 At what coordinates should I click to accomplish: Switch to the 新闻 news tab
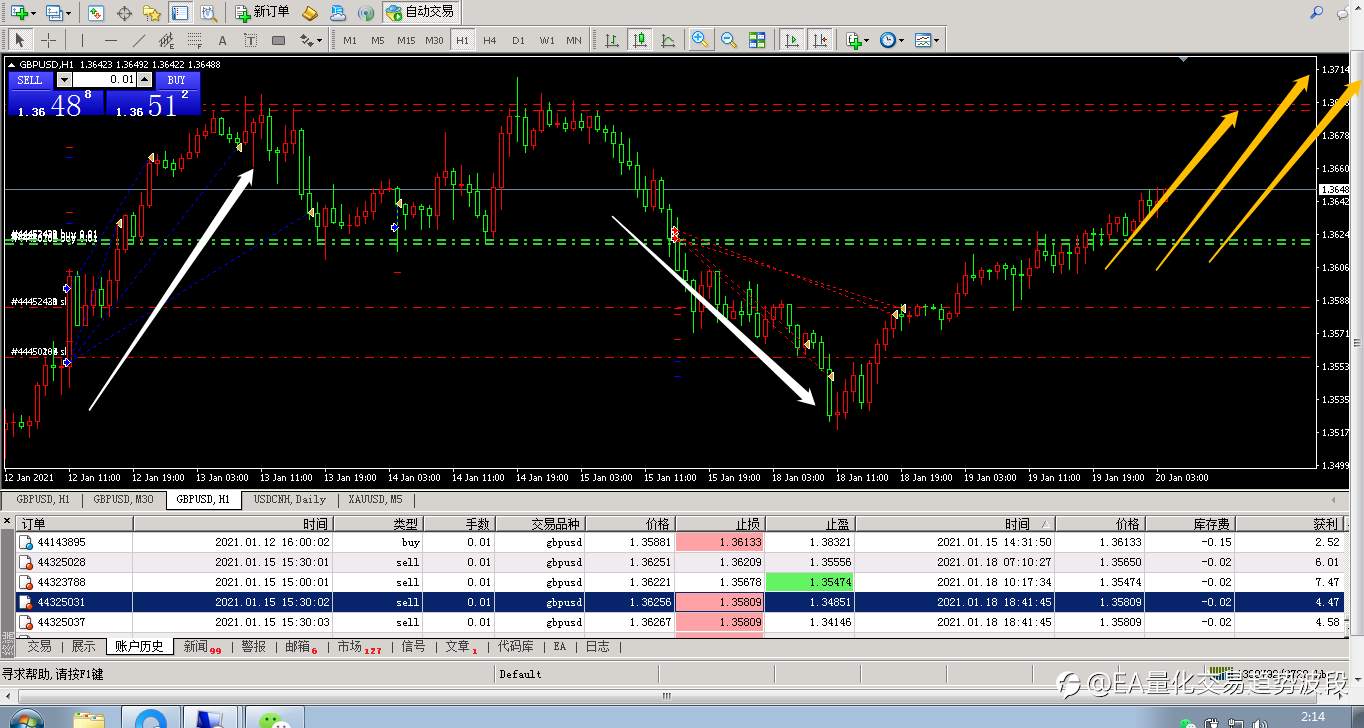point(201,647)
